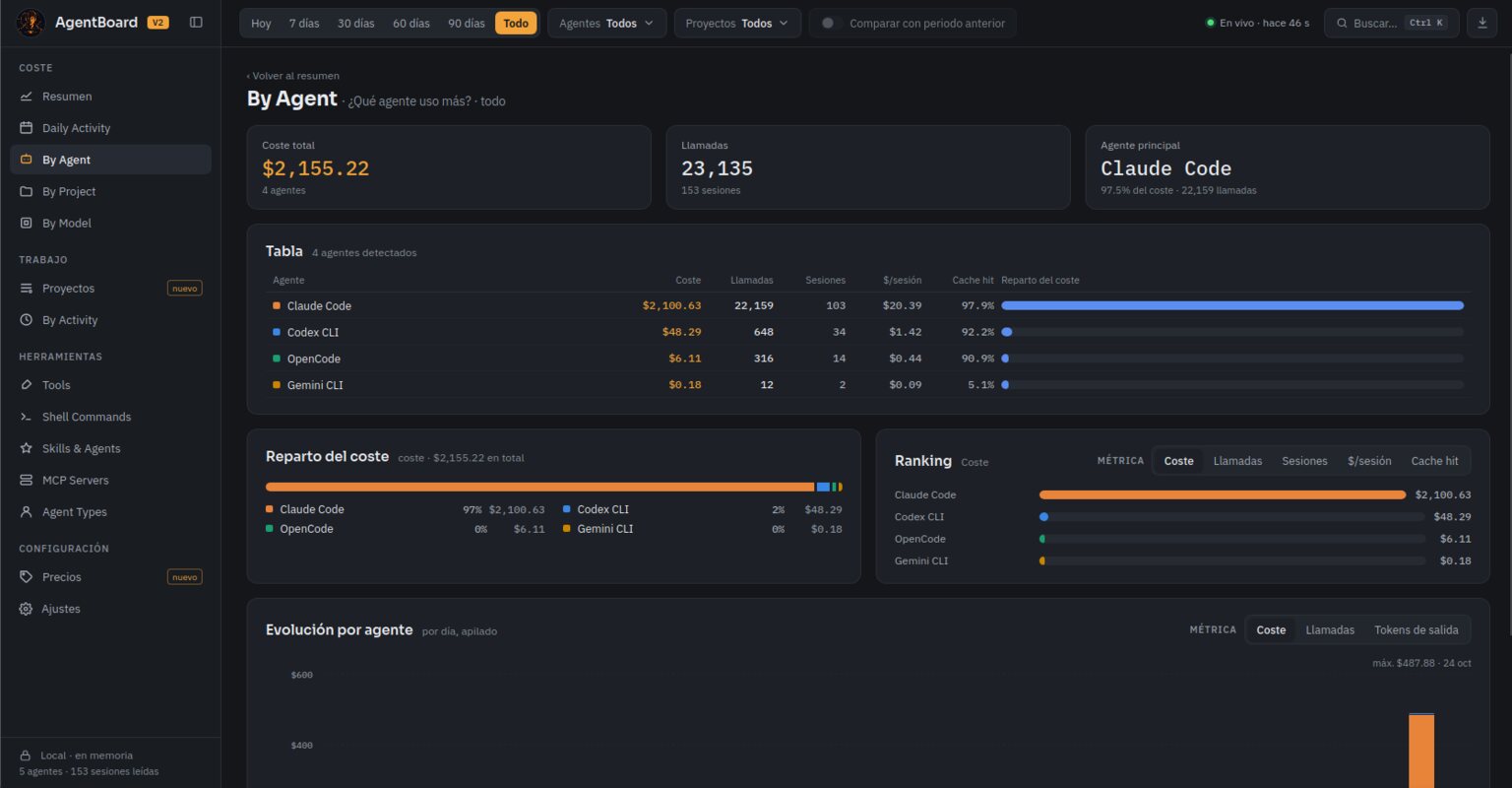This screenshot has height=788, width=1512.
Task: Sort table by Coste column header
Action: (688, 280)
